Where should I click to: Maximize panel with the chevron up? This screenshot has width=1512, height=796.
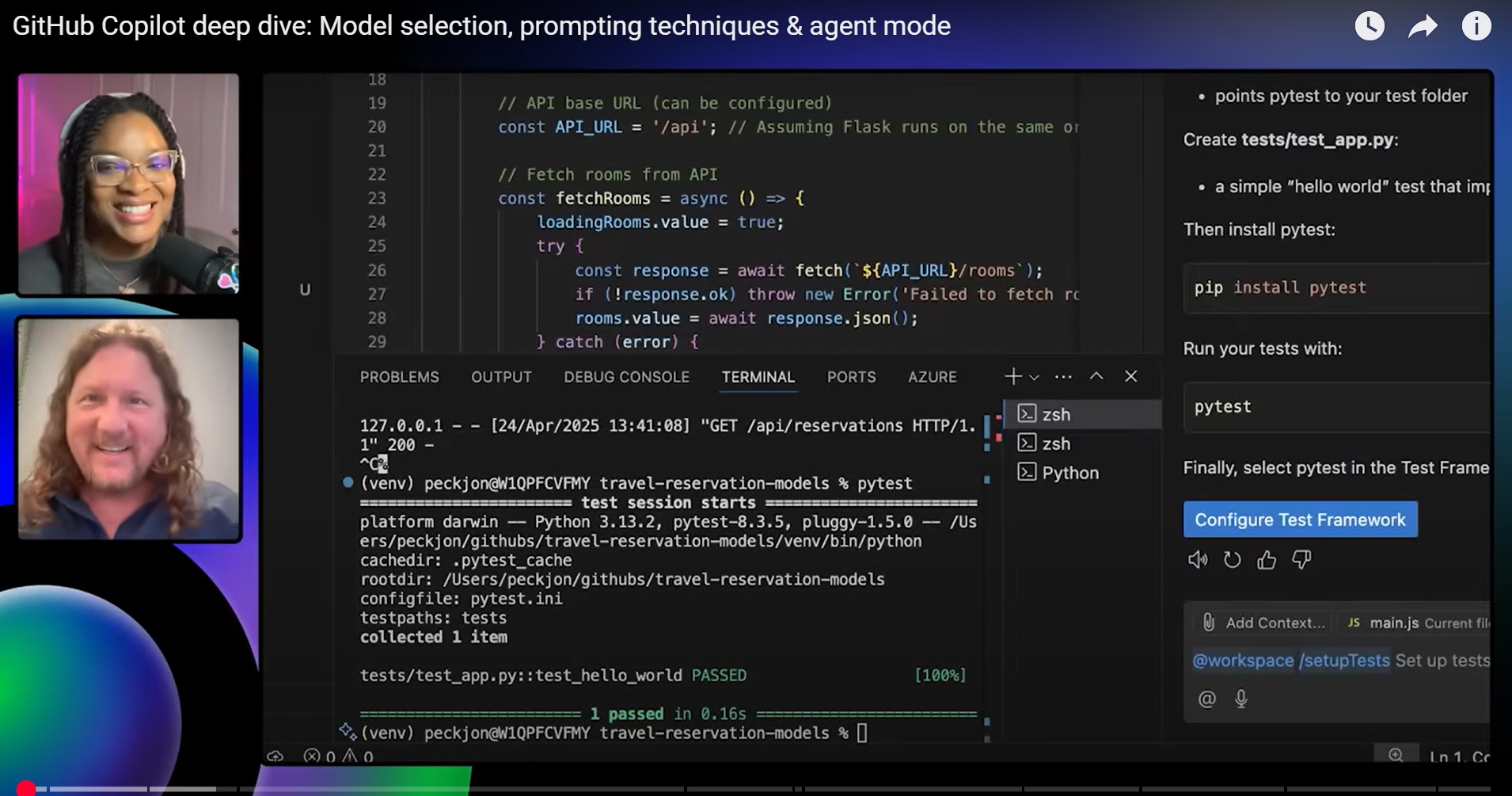click(1096, 376)
